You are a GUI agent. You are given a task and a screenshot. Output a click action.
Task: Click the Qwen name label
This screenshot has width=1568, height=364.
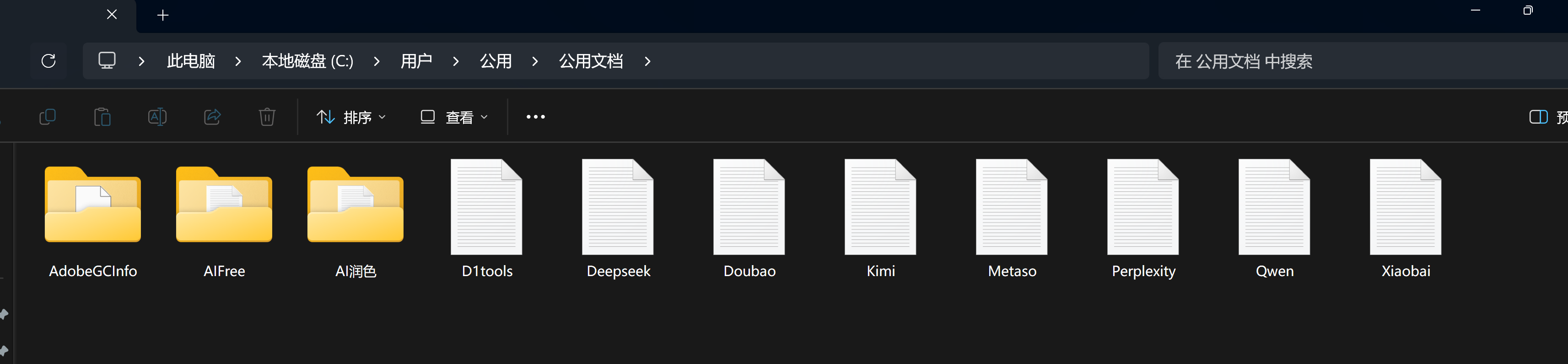pos(1275,272)
